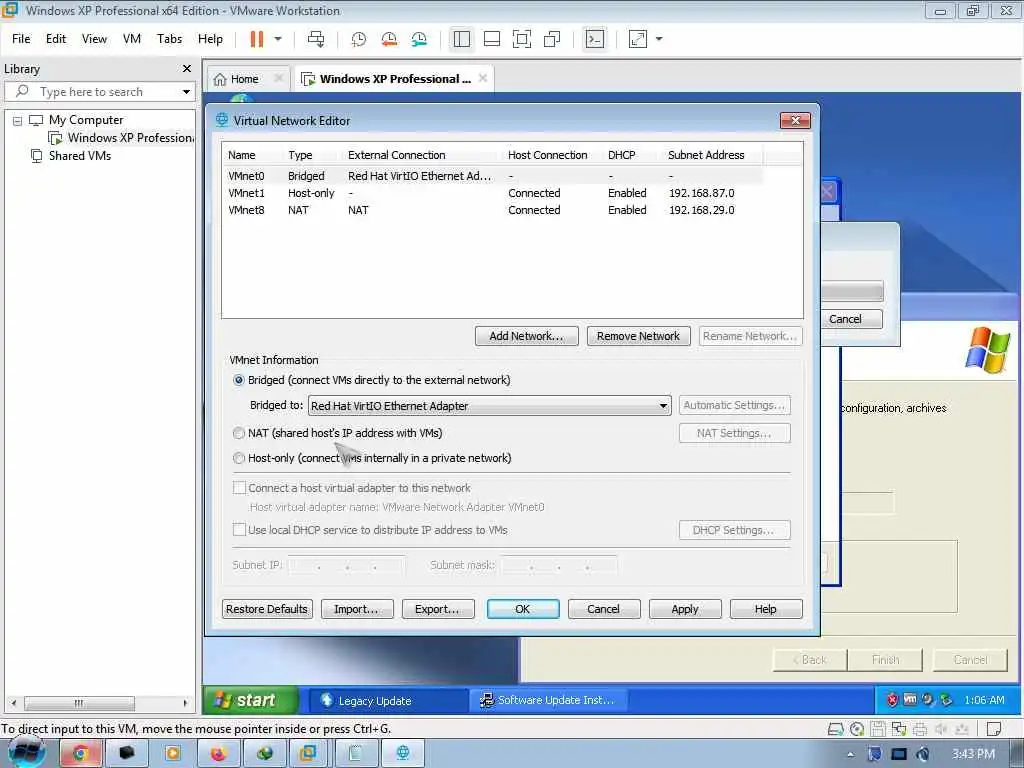Click the sound card icon in status bar

click(940, 729)
